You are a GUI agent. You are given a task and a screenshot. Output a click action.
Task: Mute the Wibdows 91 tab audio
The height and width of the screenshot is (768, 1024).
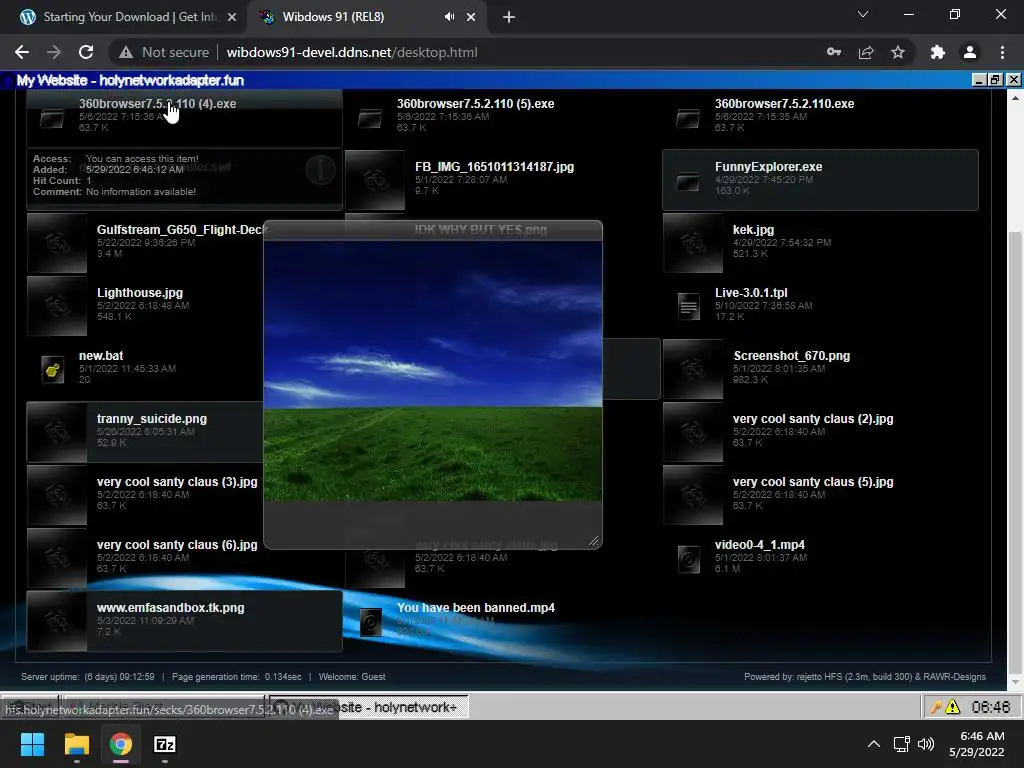pyautogui.click(x=449, y=17)
